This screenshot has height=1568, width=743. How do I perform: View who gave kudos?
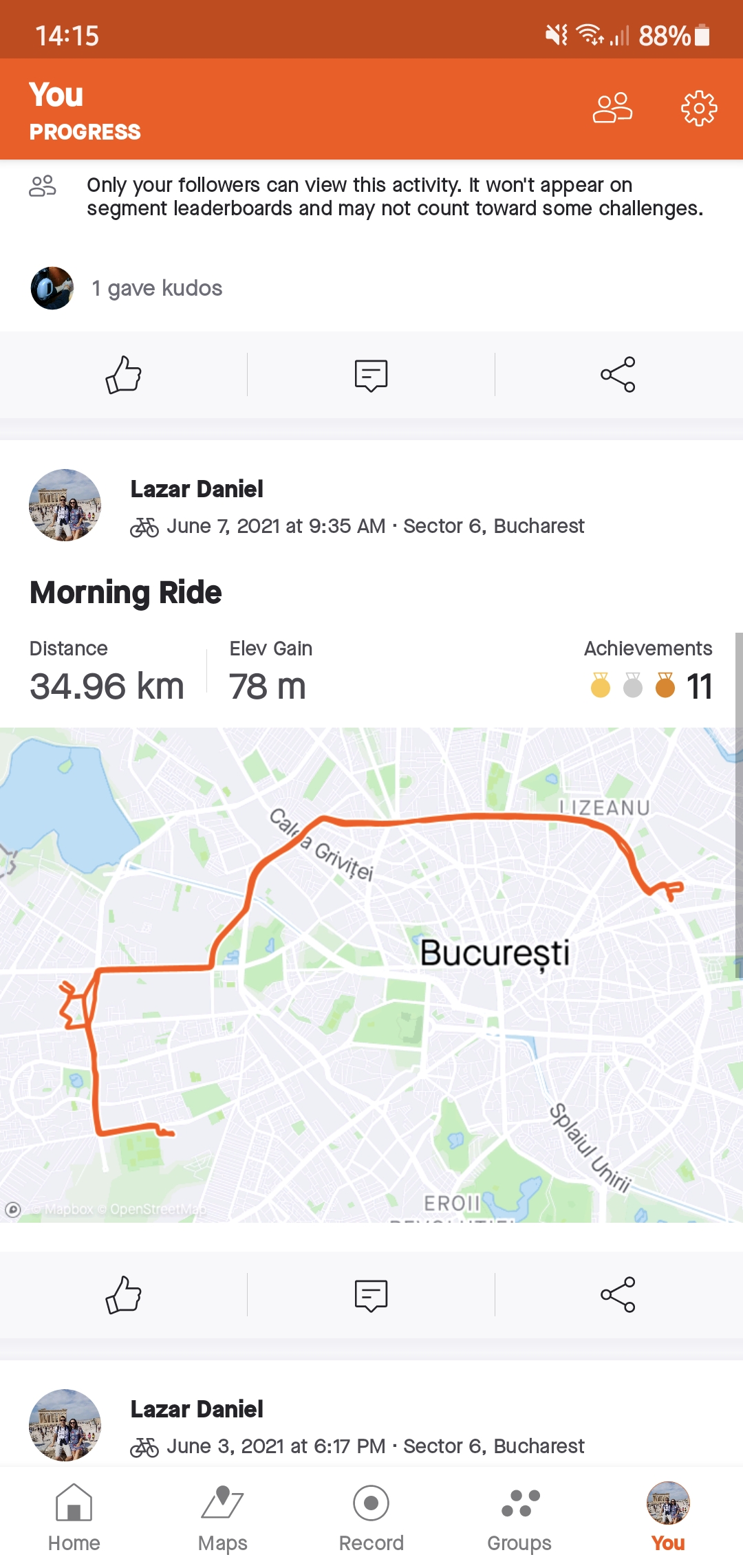pos(157,288)
